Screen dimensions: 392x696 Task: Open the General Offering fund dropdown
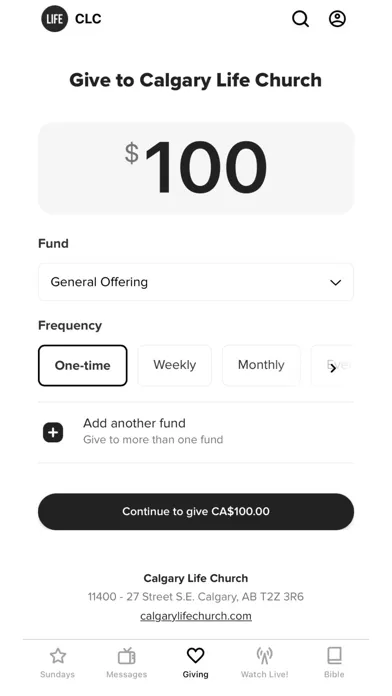pos(196,282)
